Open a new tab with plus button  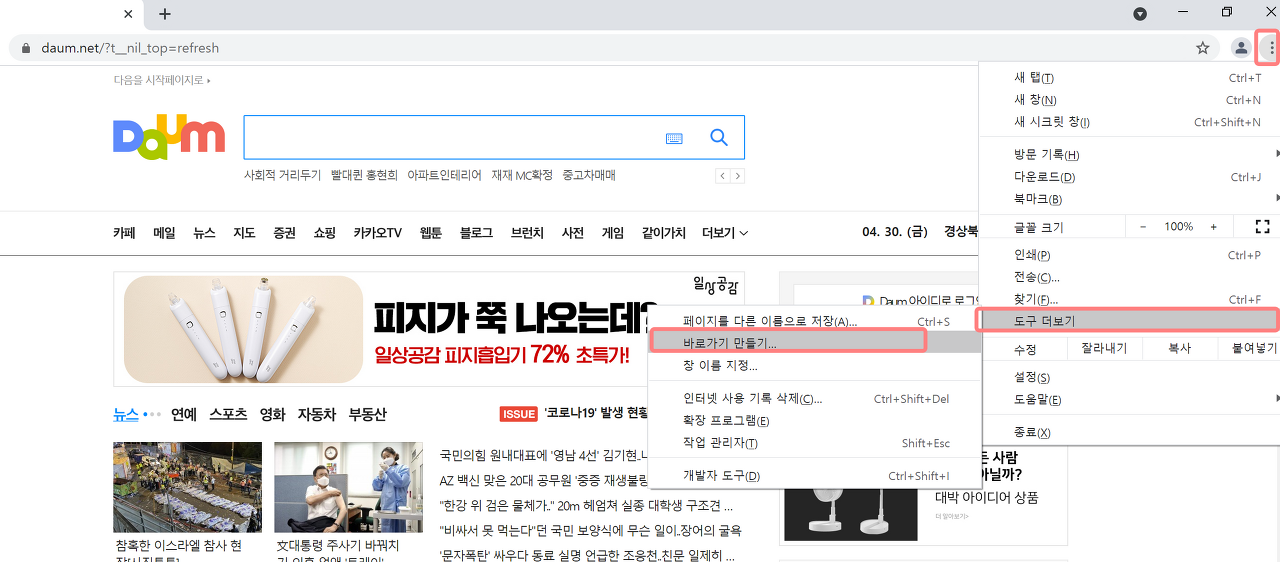(x=165, y=14)
